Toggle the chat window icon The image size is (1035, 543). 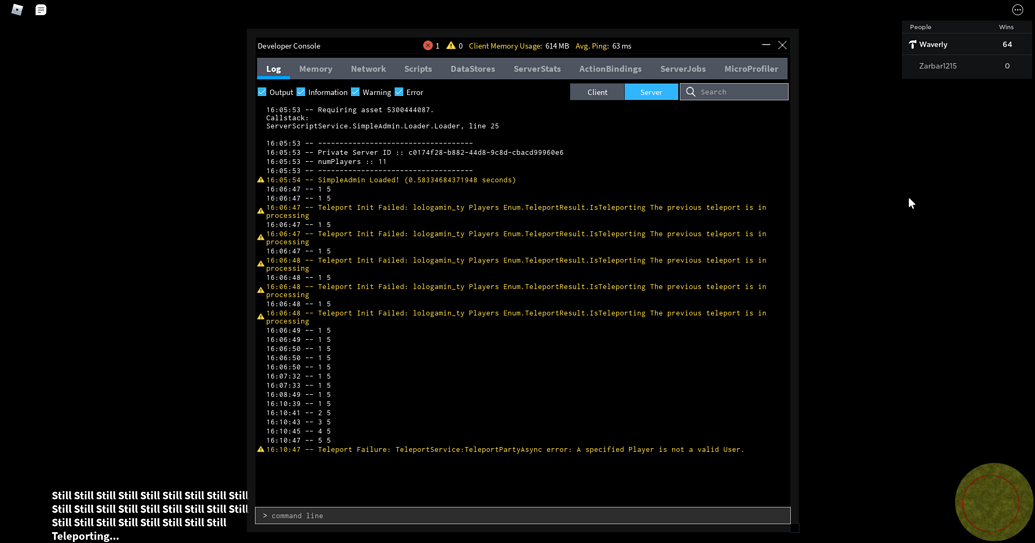pyautogui.click(x=41, y=10)
